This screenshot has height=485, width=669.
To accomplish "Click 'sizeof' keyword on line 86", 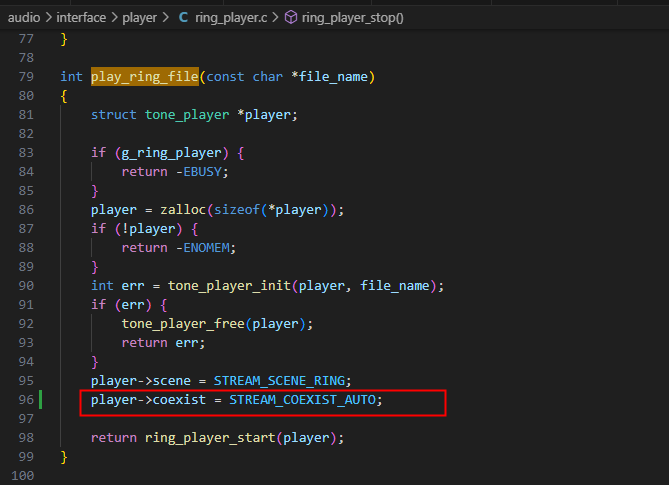I will 237,209.
